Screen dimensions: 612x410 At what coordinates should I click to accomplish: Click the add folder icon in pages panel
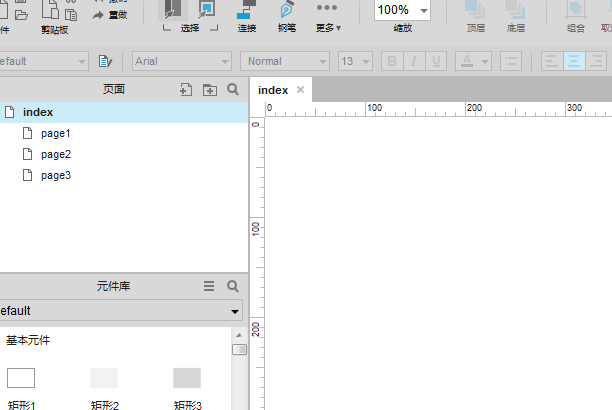click(210, 90)
